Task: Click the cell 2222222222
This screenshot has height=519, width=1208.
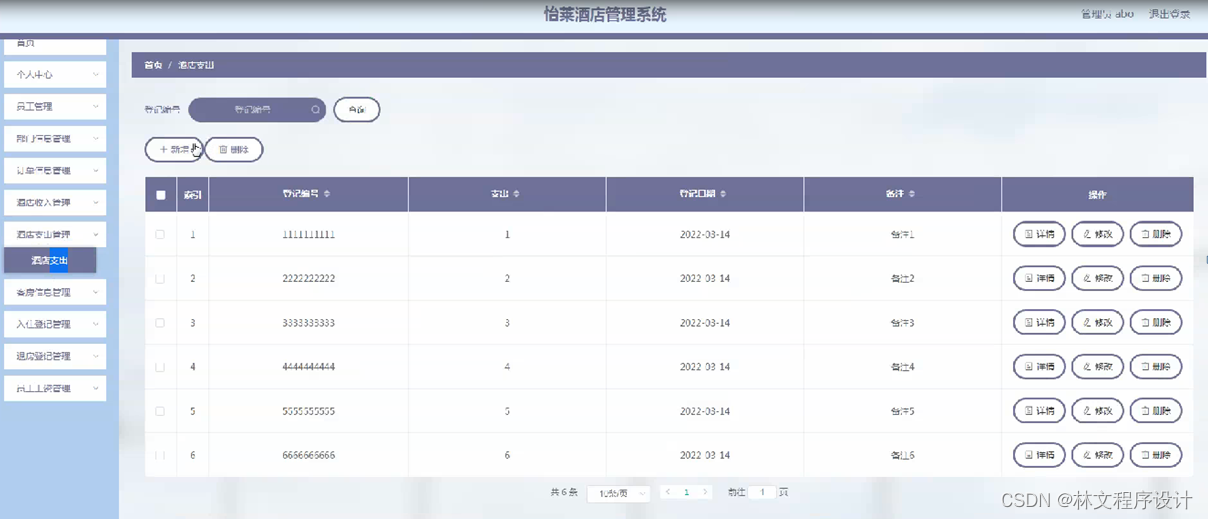Action: [x=308, y=278]
